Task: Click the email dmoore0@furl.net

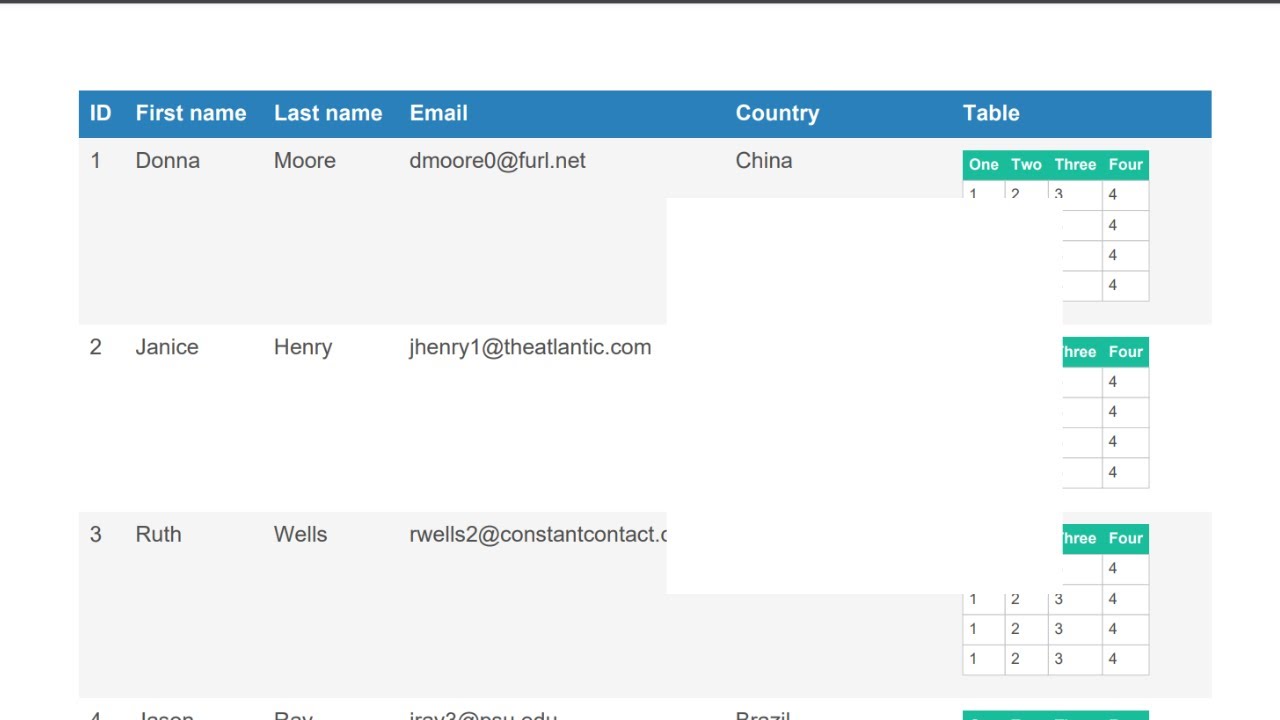Action: 497,161
